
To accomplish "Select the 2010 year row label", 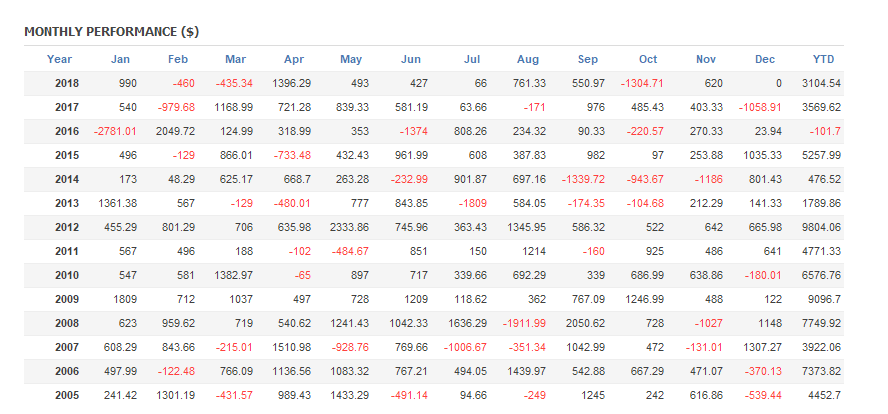I will click(65, 275).
